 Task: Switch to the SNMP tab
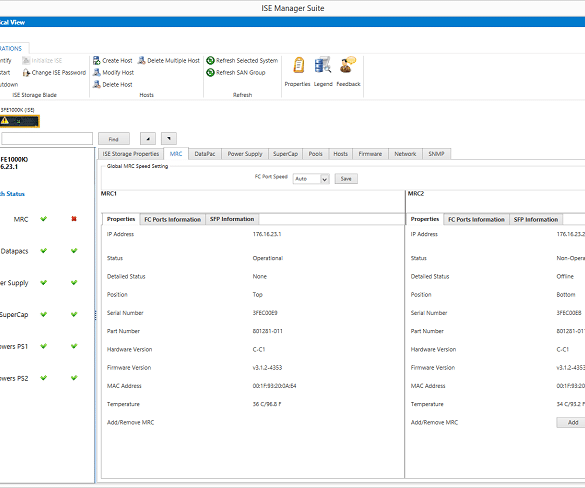[436, 154]
